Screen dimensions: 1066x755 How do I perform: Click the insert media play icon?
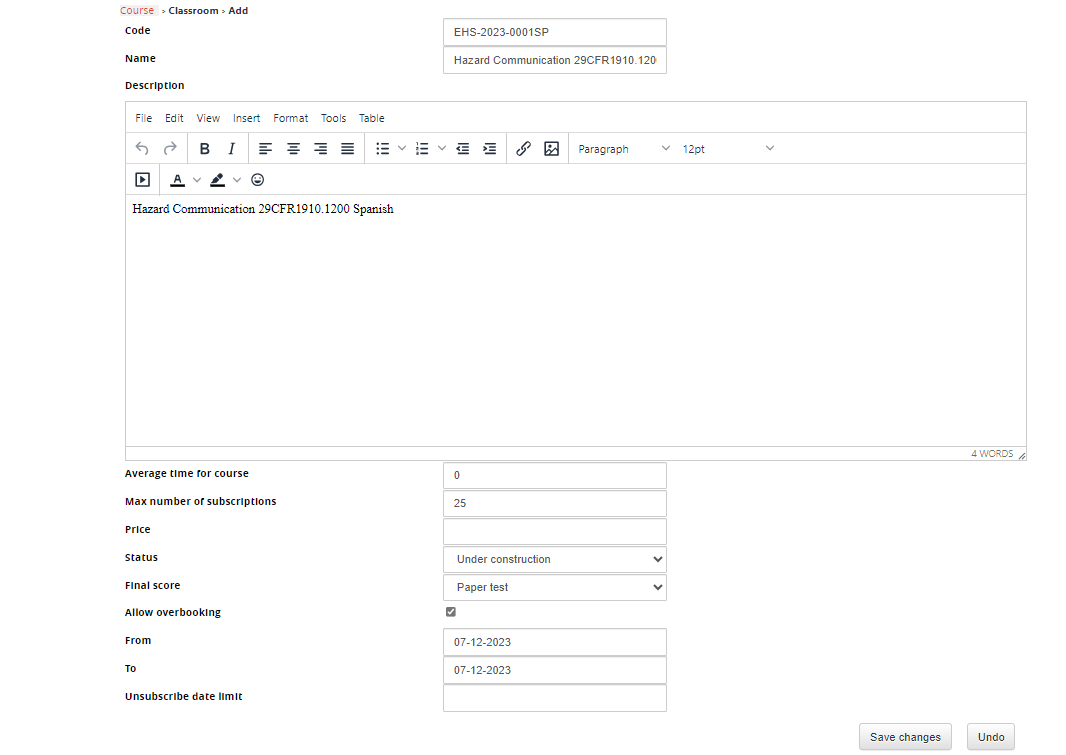pos(143,180)
